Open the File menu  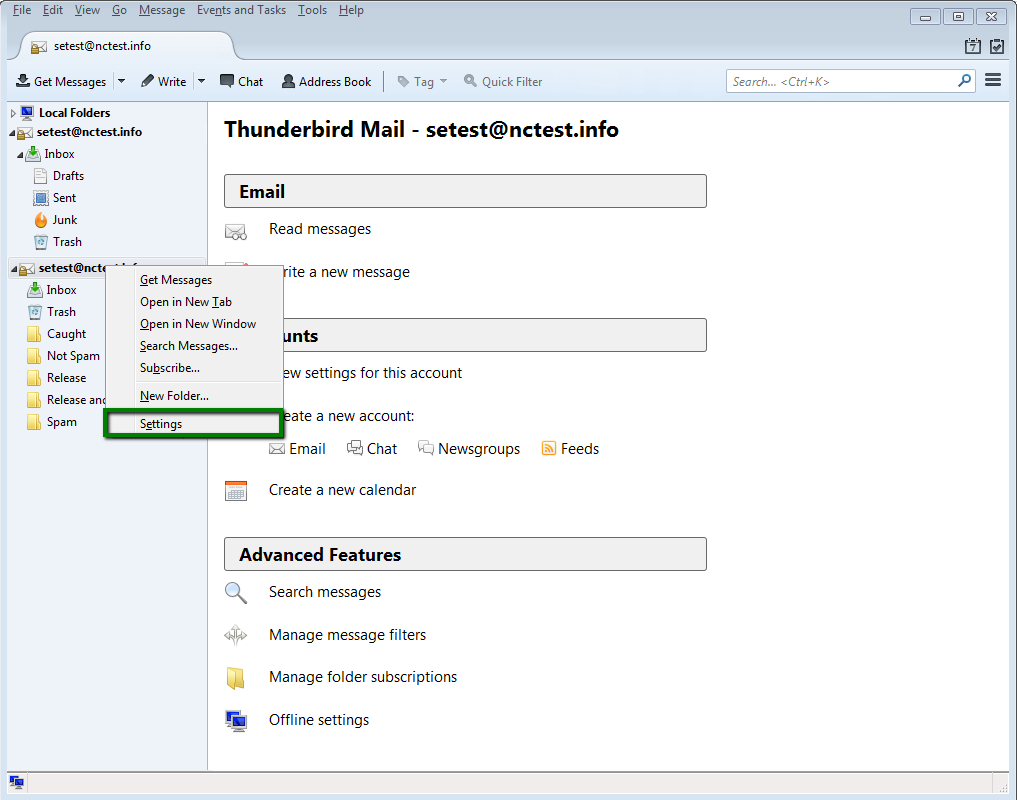22,10
